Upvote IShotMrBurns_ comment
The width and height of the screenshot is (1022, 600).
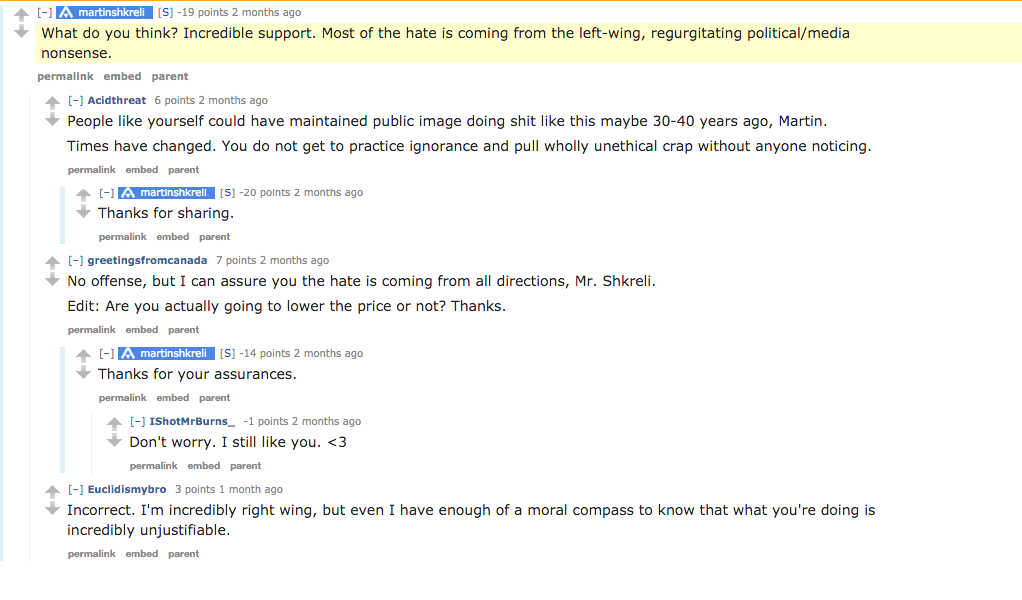(x=114, y=423)
